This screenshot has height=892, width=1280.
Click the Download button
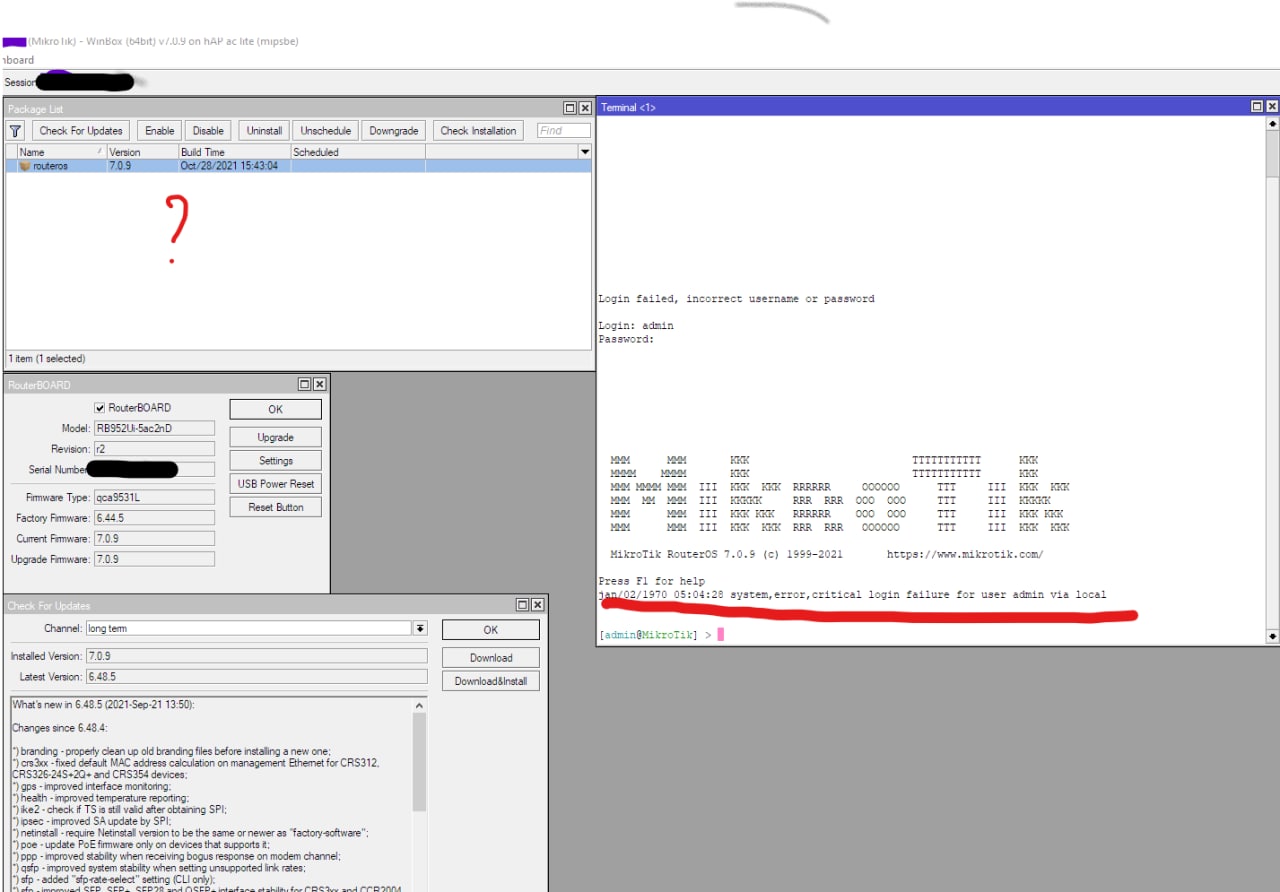coord(490,658)
